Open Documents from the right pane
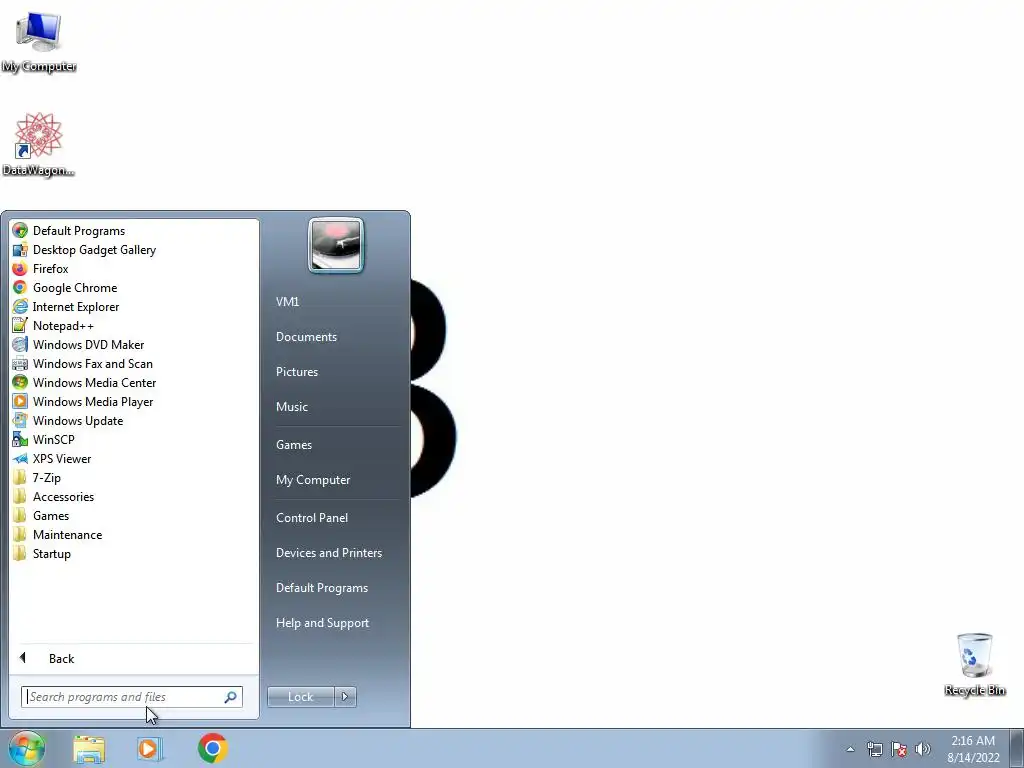This screenshot has height=768, width=1024. click(x=306, y=337)
